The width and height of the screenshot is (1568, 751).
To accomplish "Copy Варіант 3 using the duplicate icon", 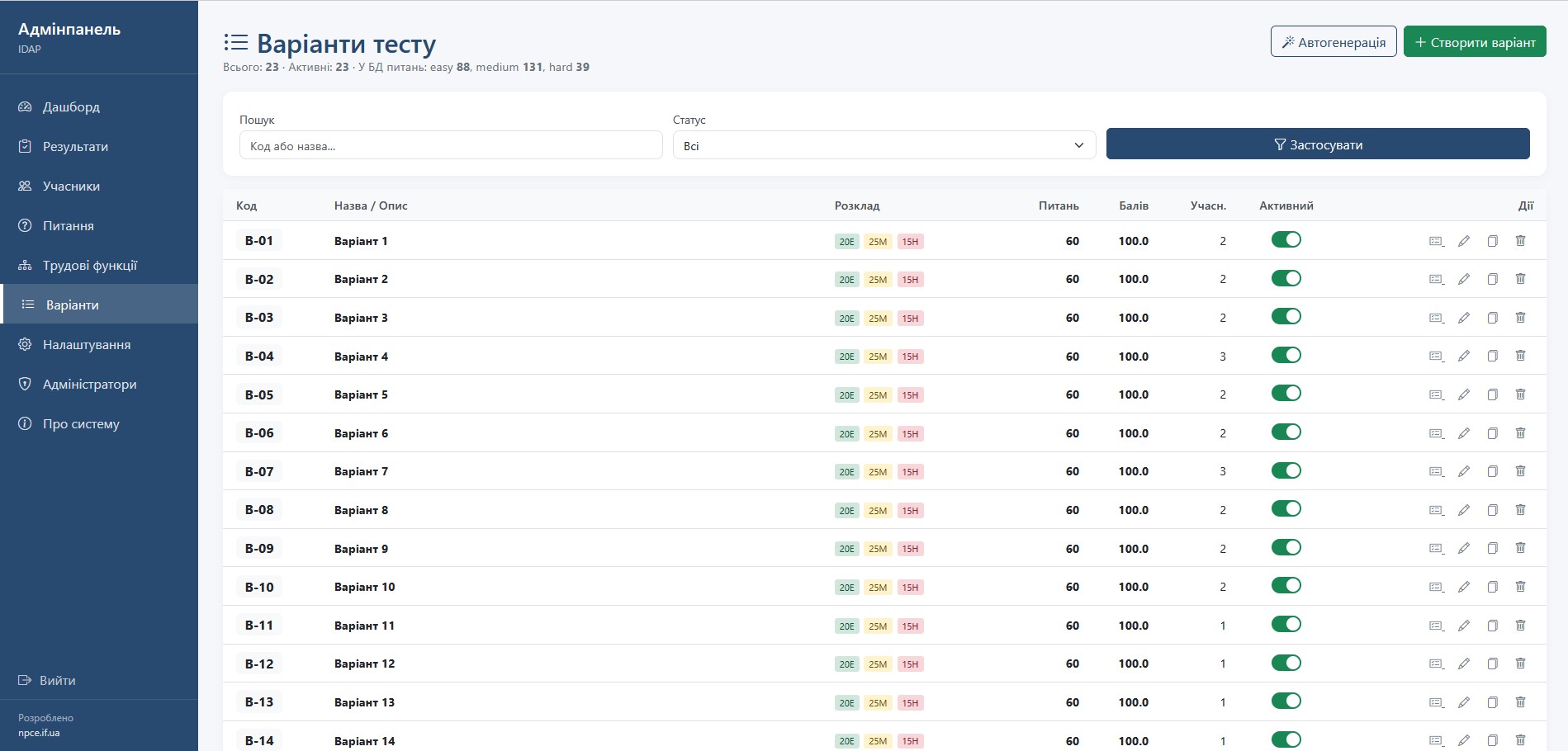I will point(1492,318).
